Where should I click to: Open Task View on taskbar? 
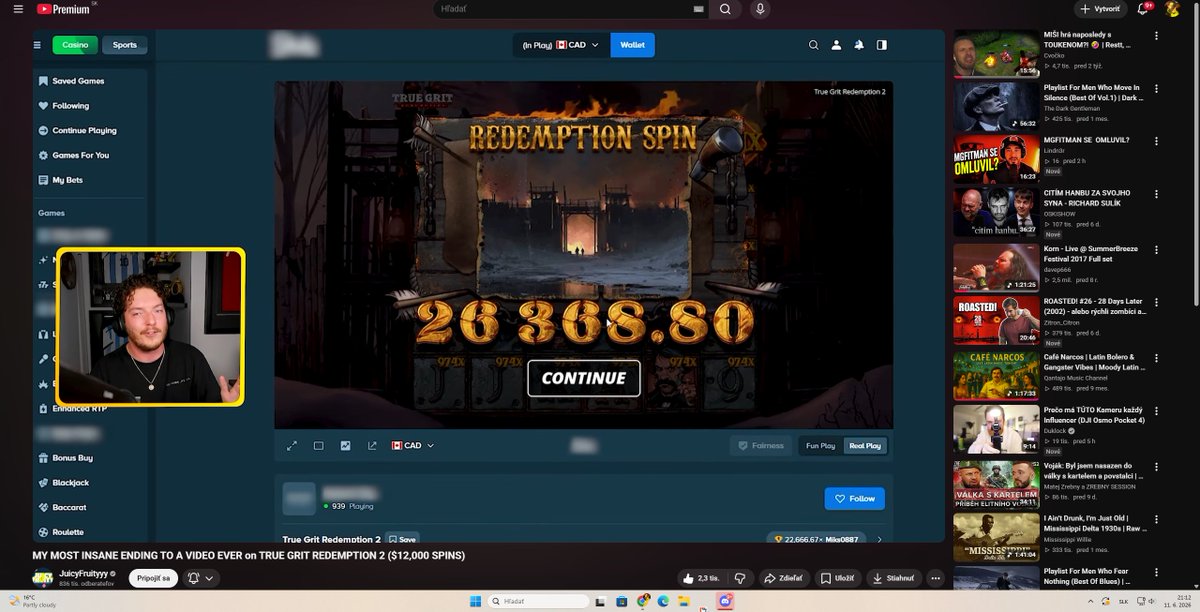tap(598, 601)
